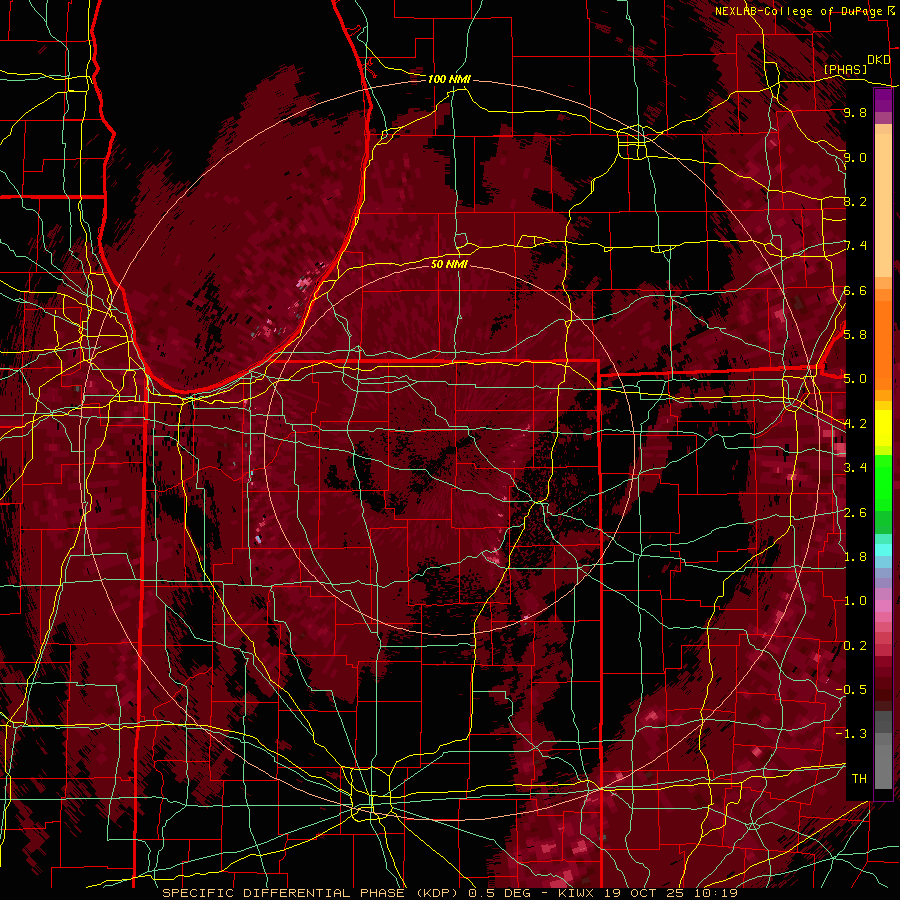The width and height of the screenshot is (900, 900).
Task: Click the 10:19 timestamp in caption
Action: click(715, 893)
